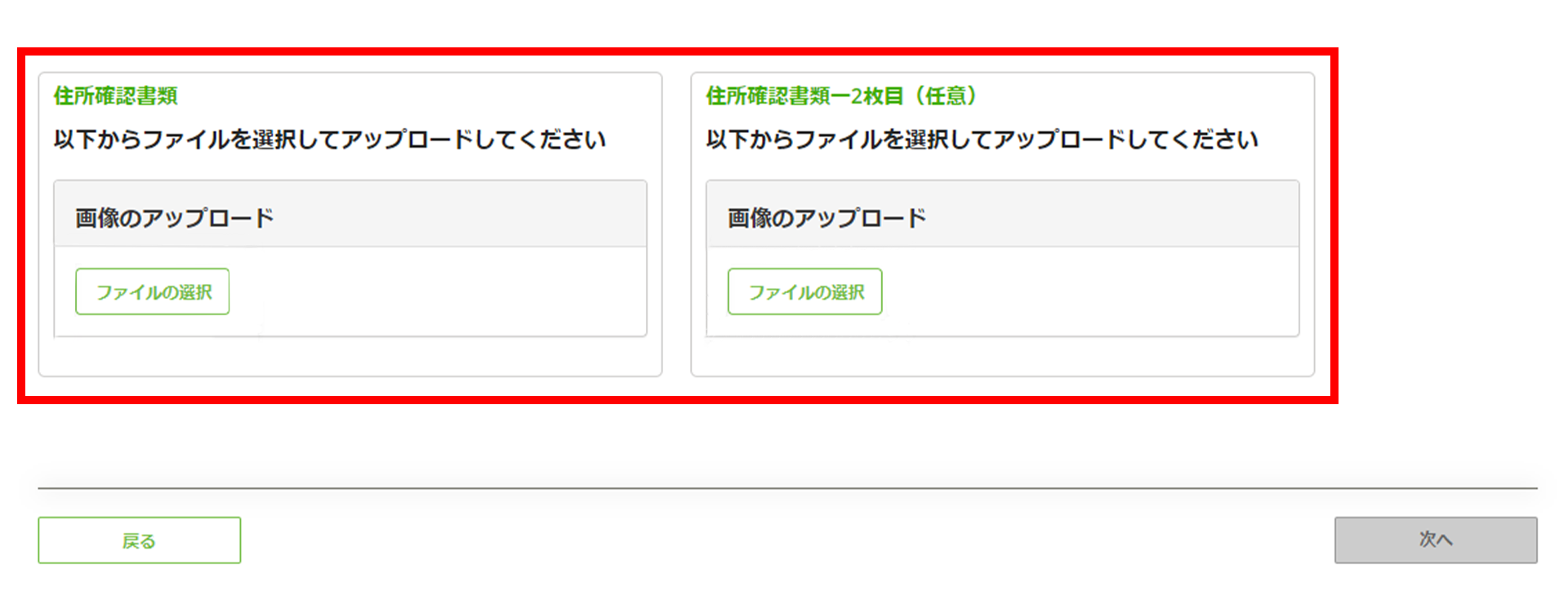Click the blank strip below the left upload panel

[x=350, y=357]
